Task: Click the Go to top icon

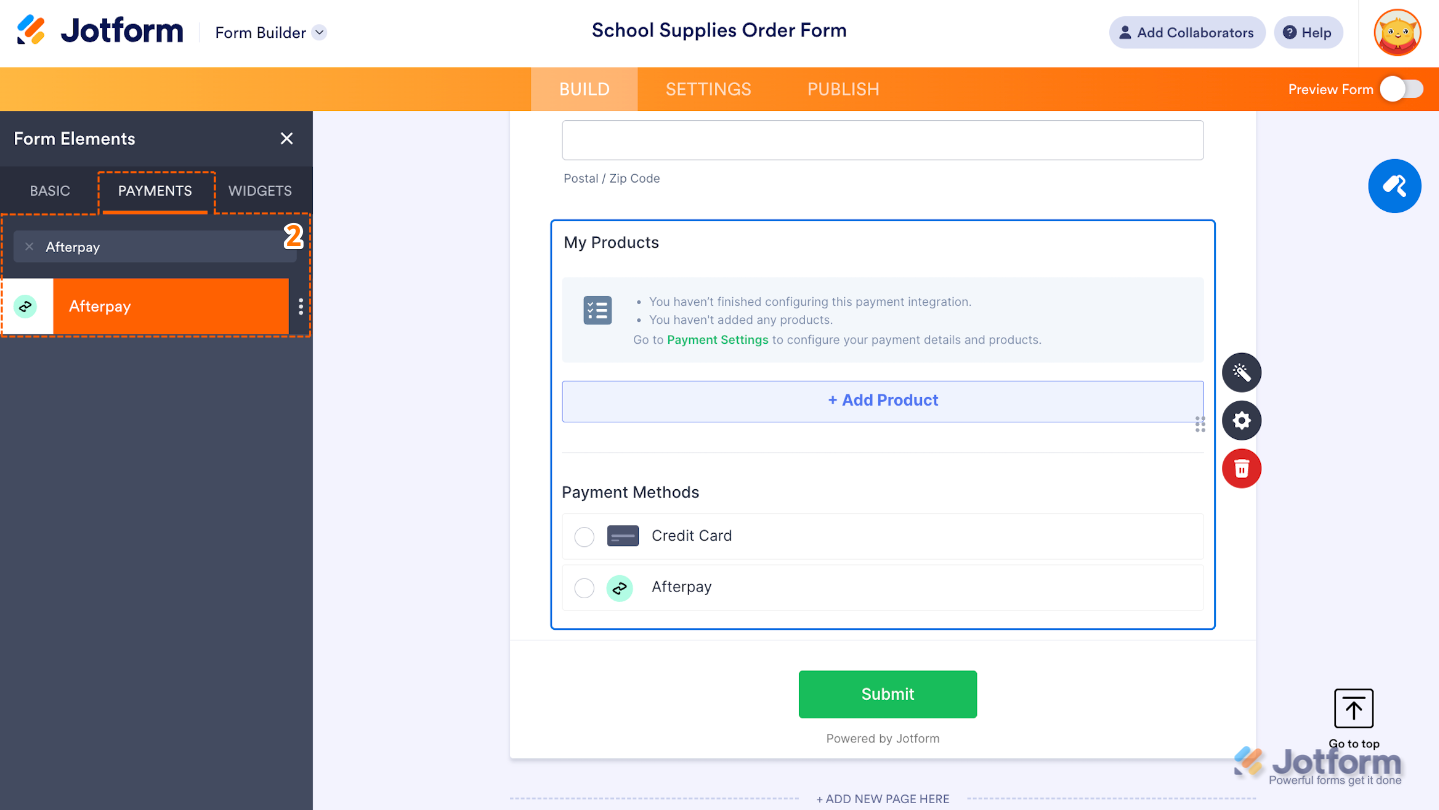Action: pos(1353,708)
